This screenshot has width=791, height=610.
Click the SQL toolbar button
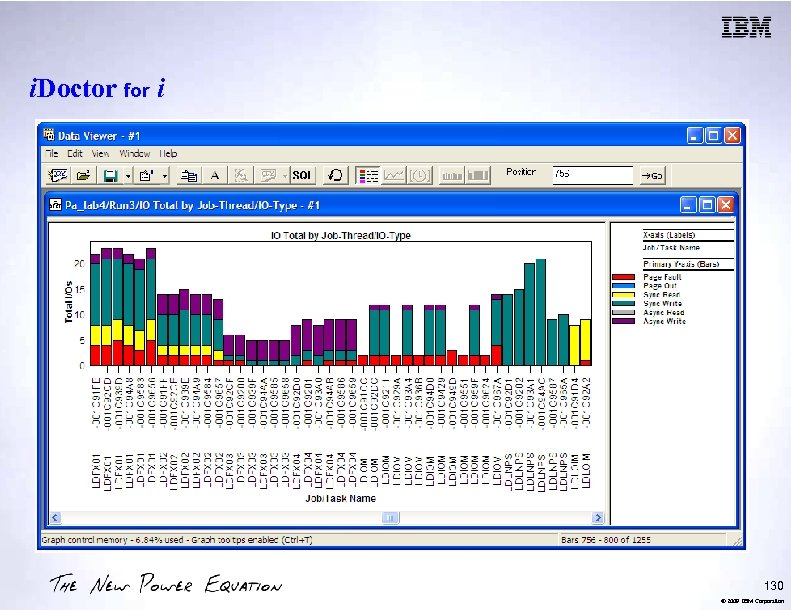(302, 175)
